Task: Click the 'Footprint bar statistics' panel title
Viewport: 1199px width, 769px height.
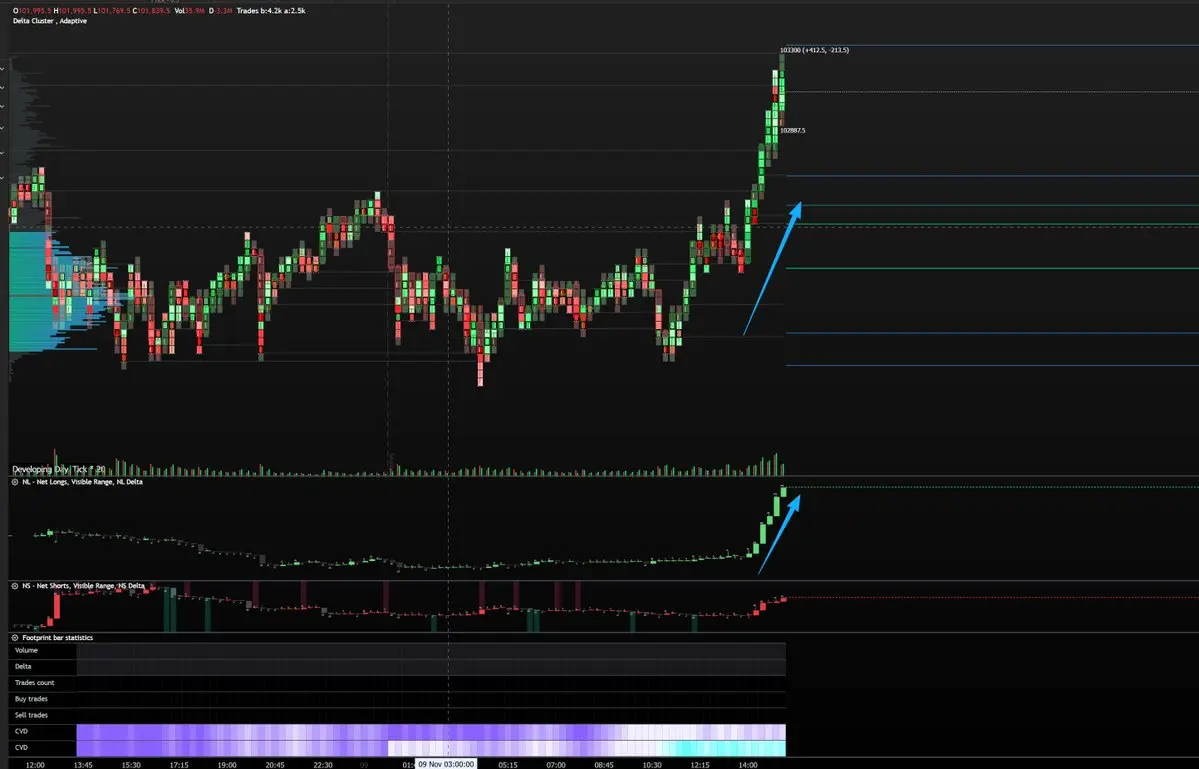Action: (x=57, y=638)
